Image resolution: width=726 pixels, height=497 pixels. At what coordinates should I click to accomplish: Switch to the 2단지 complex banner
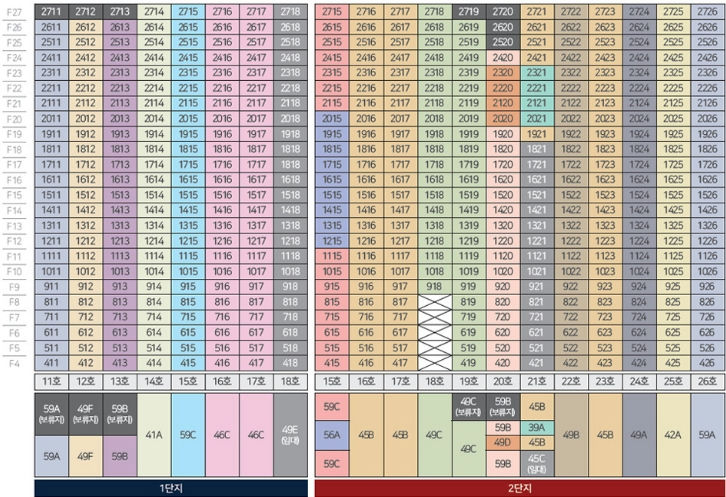click(x=520, y=488)
